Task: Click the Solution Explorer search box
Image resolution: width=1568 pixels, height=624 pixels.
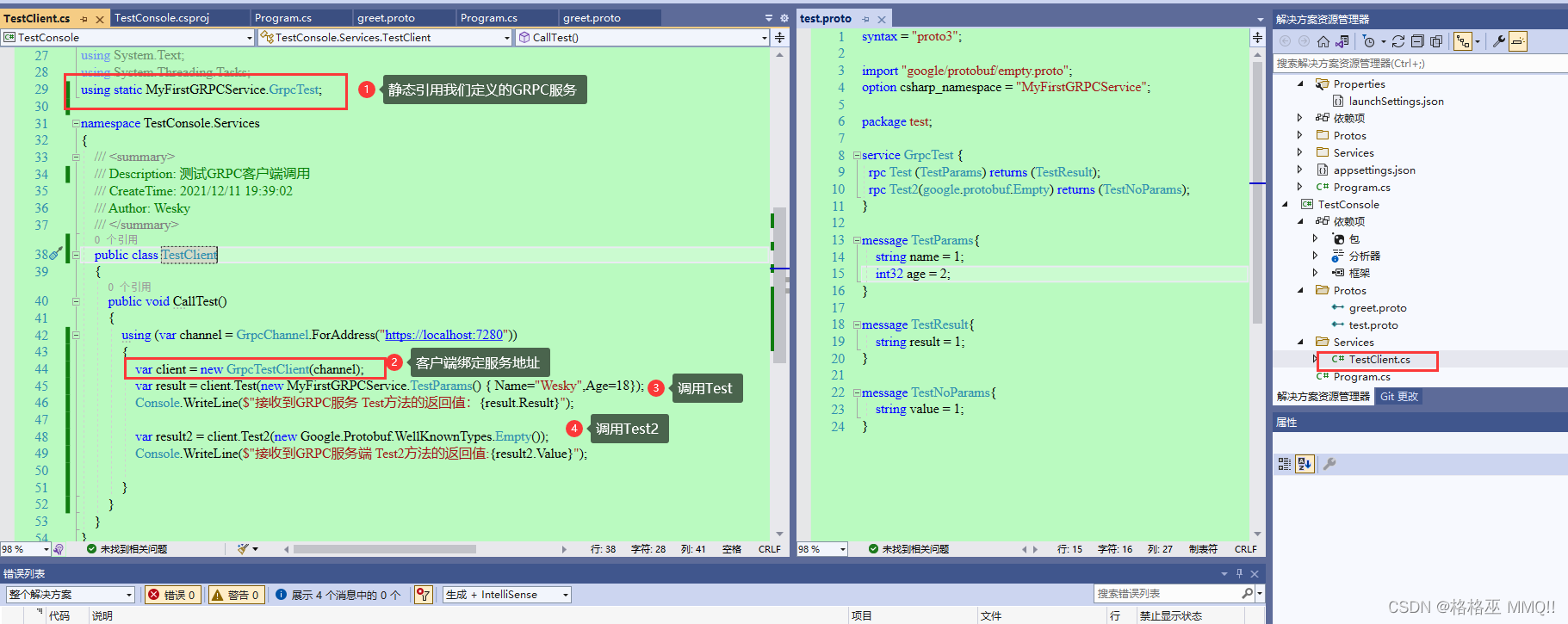Action: [1412, 64]
